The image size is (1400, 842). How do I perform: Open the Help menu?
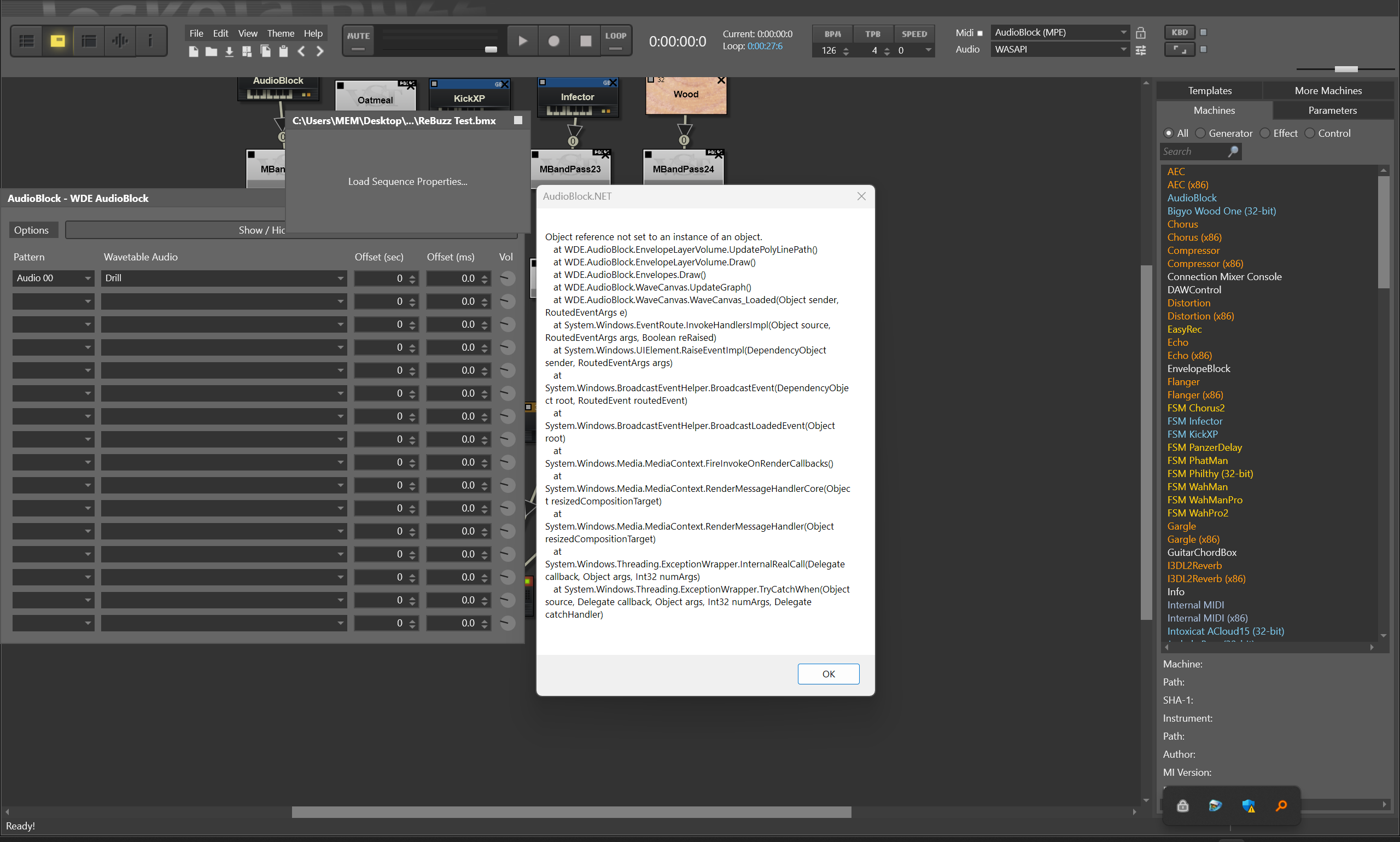(313, 33)
